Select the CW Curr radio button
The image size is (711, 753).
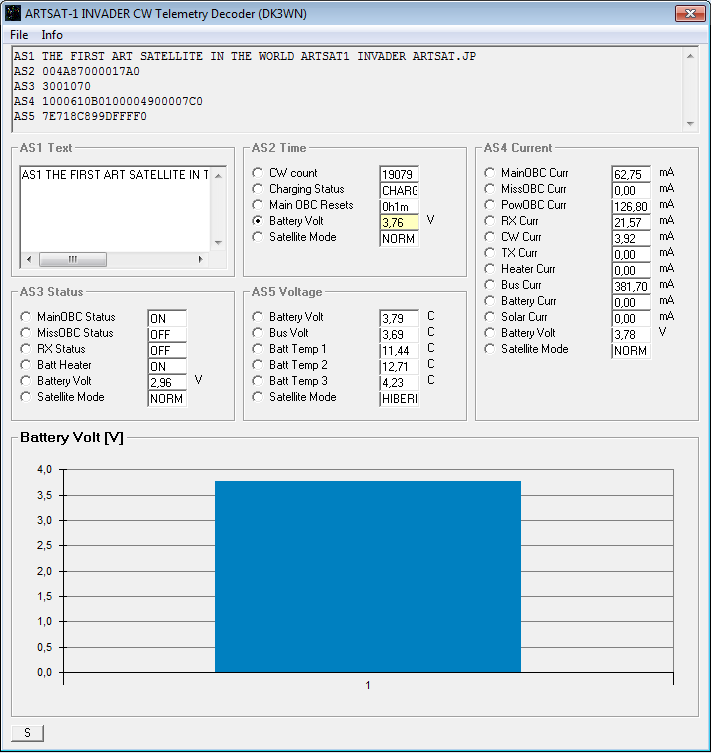[x=490, y=237]
